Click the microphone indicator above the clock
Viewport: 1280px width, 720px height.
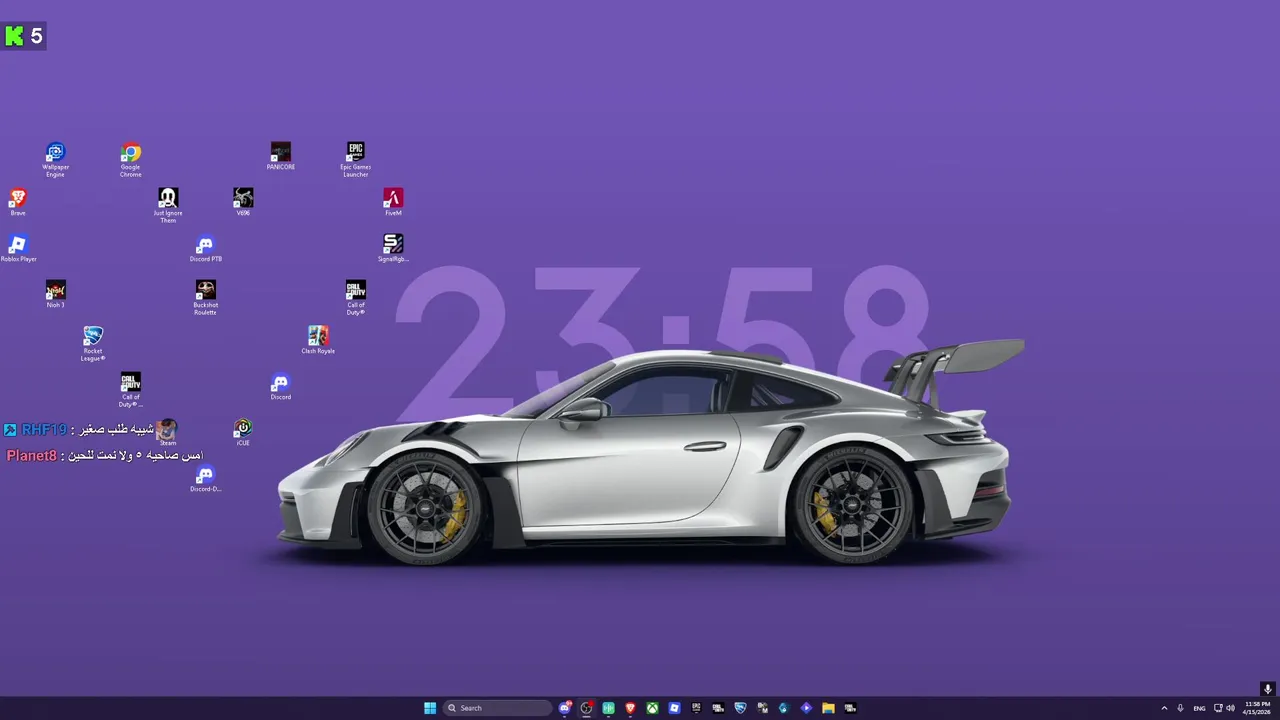pos(1268,689)
